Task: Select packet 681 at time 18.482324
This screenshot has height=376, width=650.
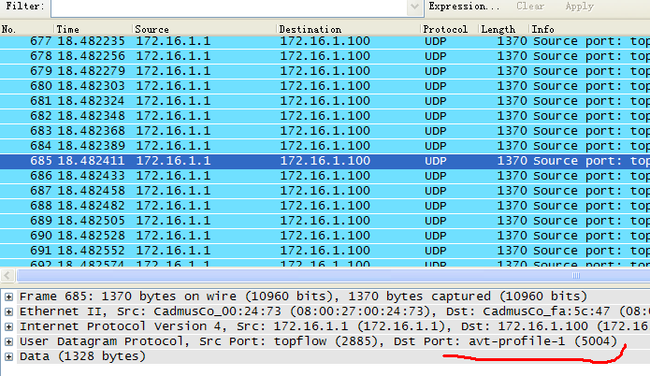Action: click(325, 101)
